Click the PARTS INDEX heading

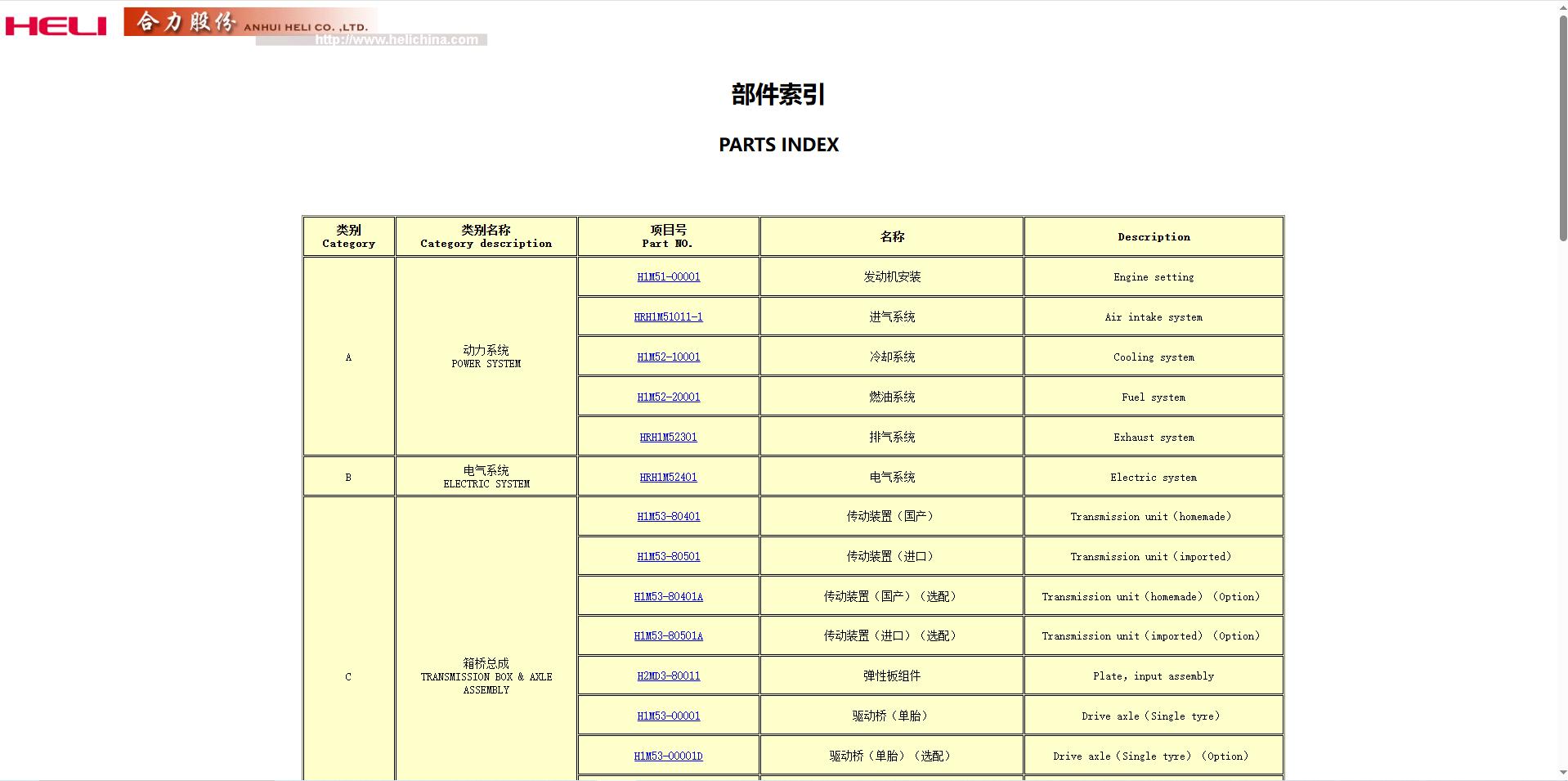click(x=778, y=145)
